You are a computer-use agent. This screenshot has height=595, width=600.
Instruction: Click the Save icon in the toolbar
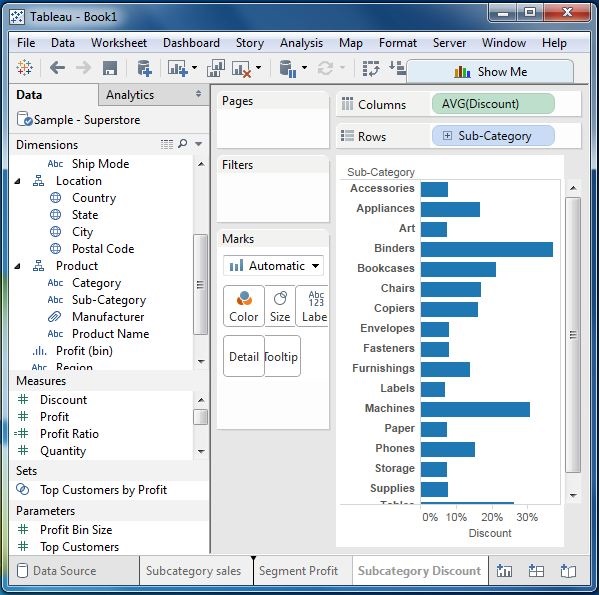[110, 69]
